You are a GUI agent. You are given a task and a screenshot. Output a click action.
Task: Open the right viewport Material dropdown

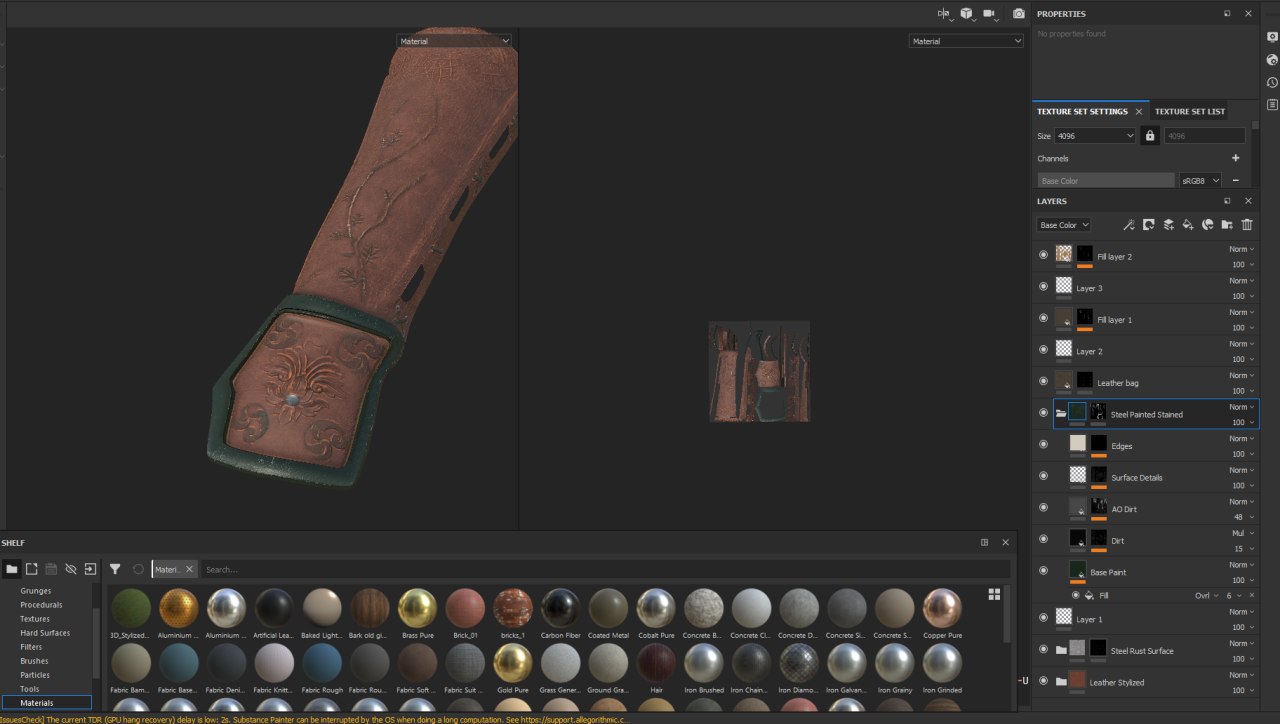coord(966,41)
